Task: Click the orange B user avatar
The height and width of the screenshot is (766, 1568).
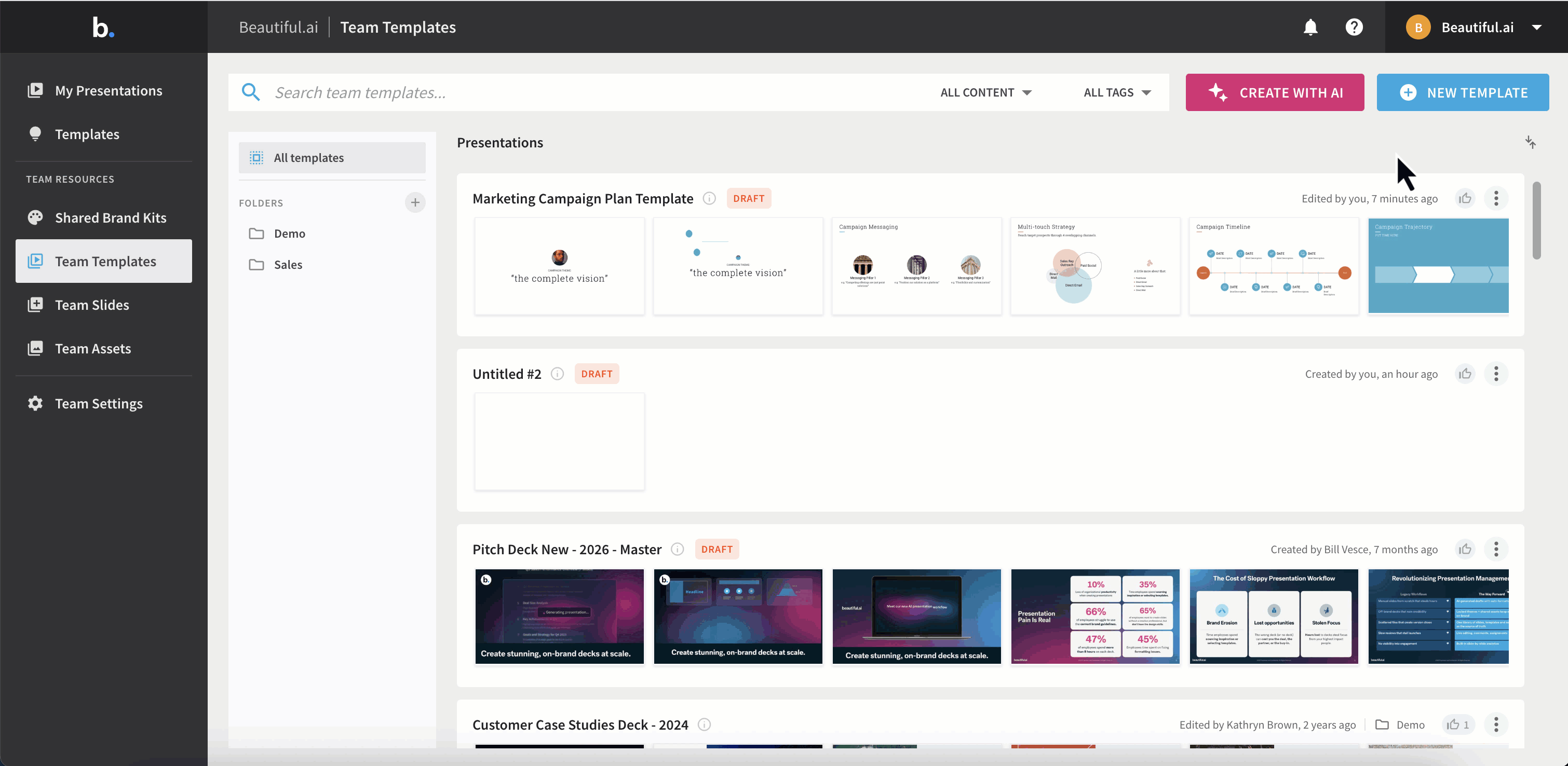Action: point(1417,28)
